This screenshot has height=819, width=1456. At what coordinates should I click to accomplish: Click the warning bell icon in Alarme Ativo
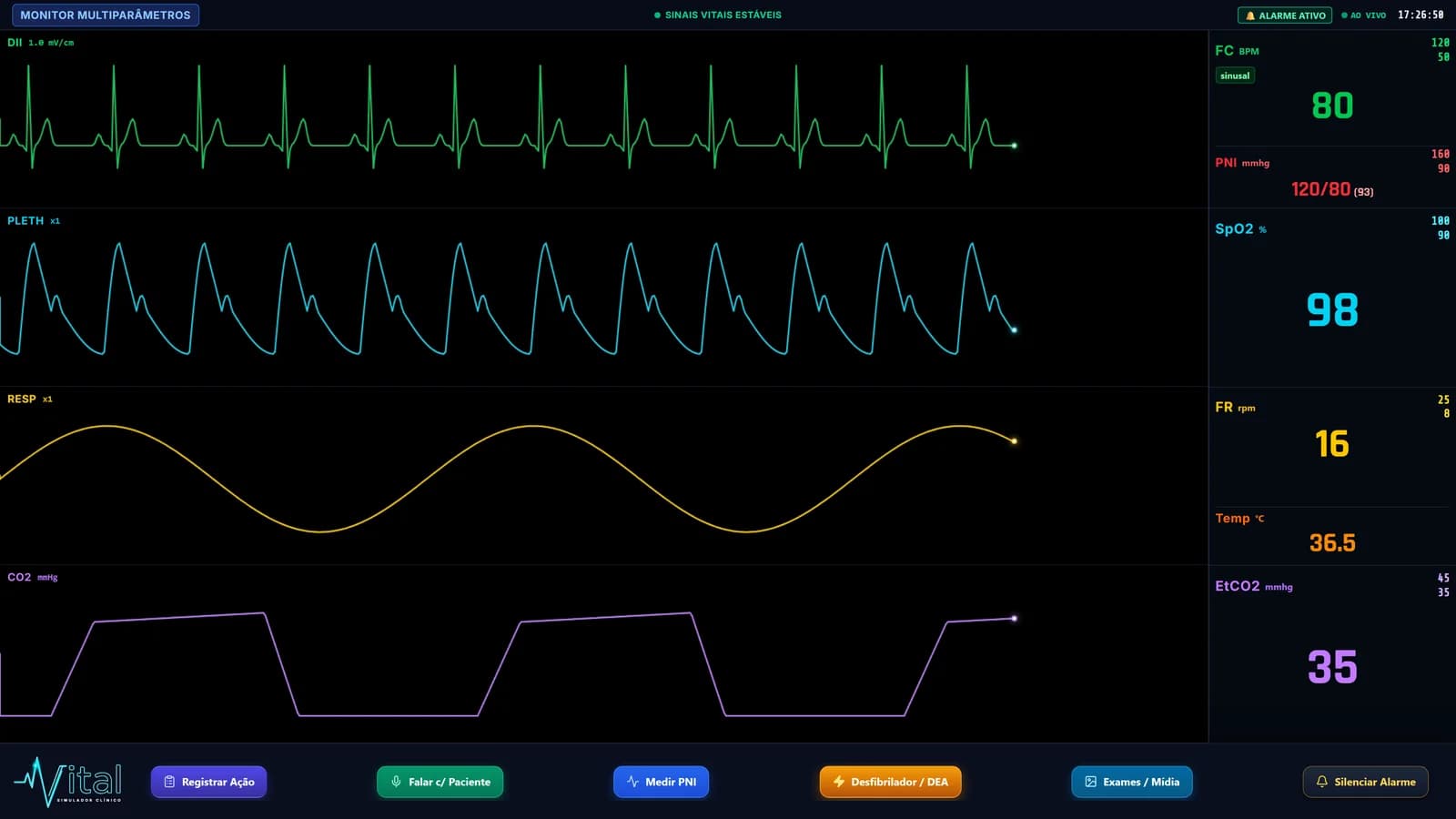pos(1250,15)
